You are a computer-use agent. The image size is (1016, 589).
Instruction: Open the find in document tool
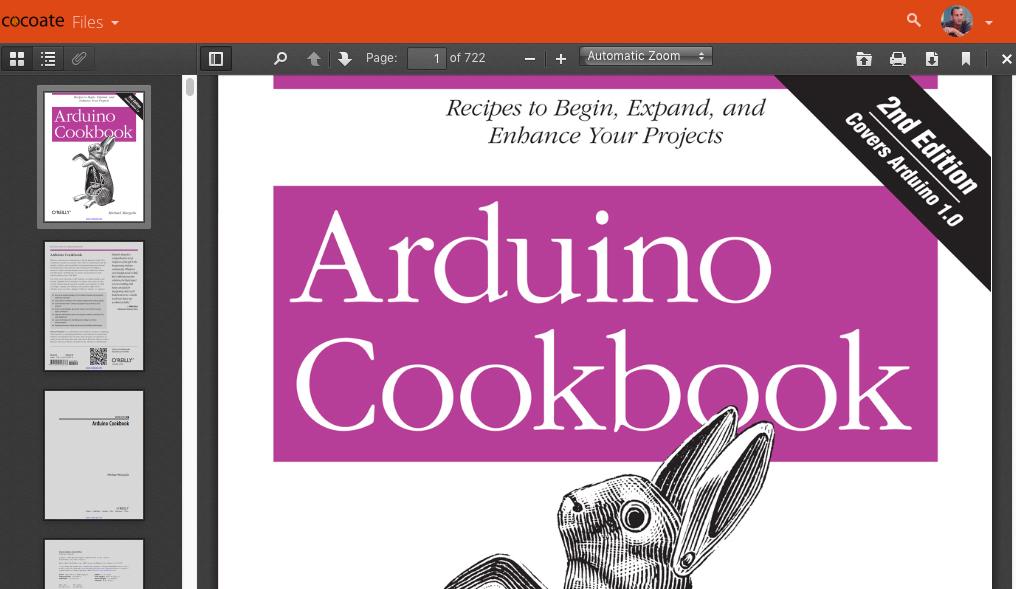pyautogui.click(x=280, y=59)
